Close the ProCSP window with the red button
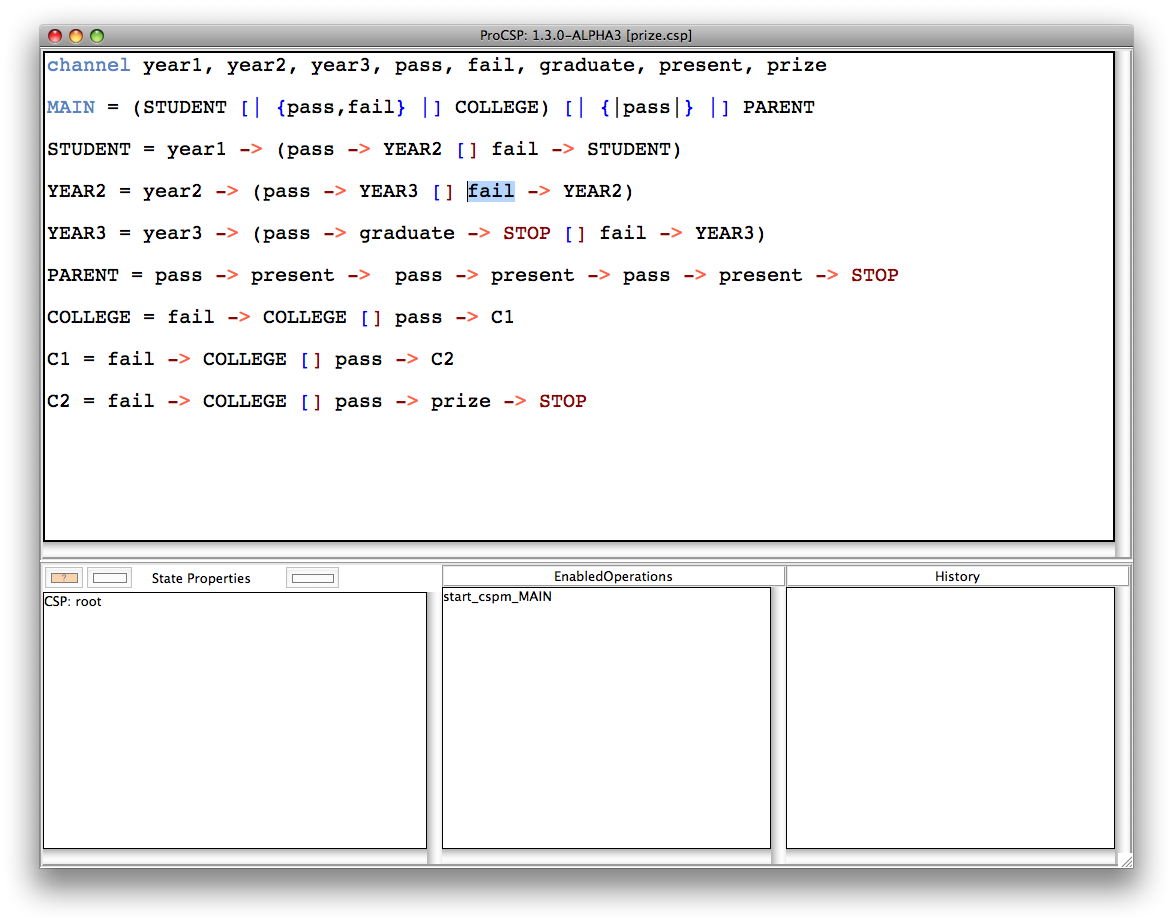Screen dimensions: 1173x923 point(55,36)
